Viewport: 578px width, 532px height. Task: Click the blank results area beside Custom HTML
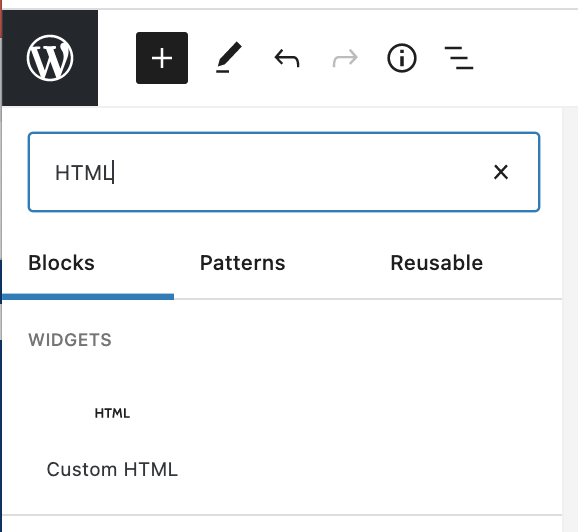coord(369,439)
